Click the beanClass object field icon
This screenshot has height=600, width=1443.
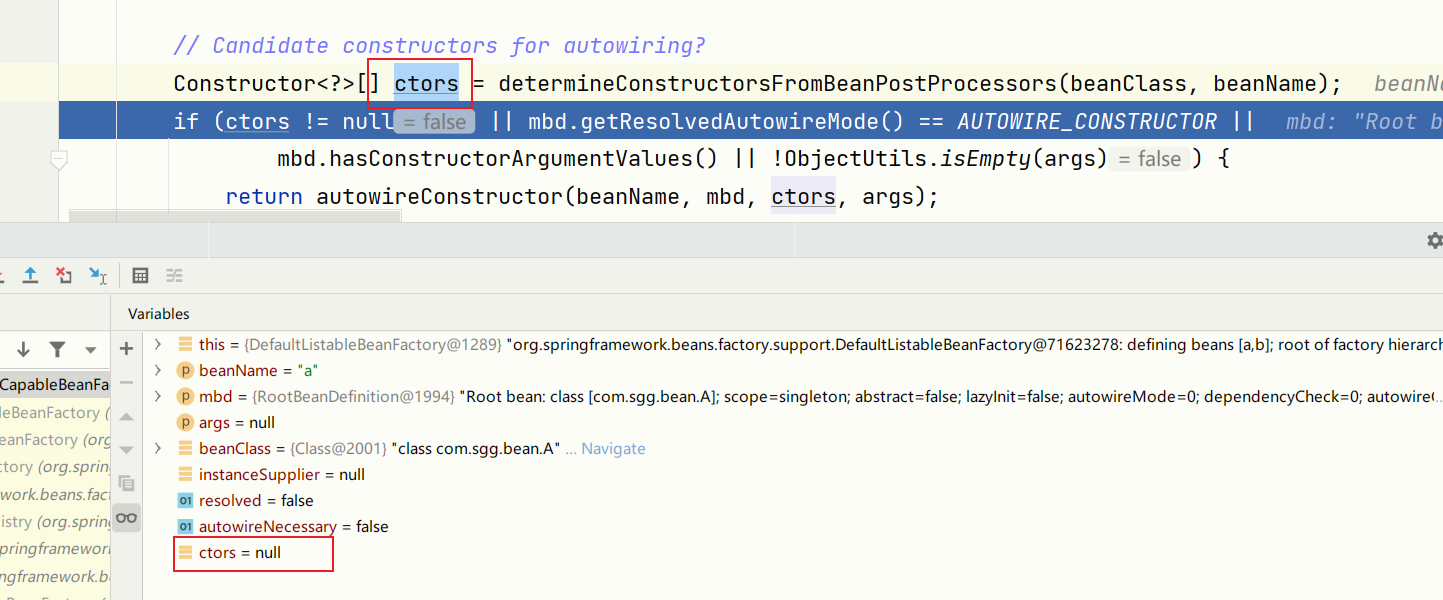coord(185,448)
